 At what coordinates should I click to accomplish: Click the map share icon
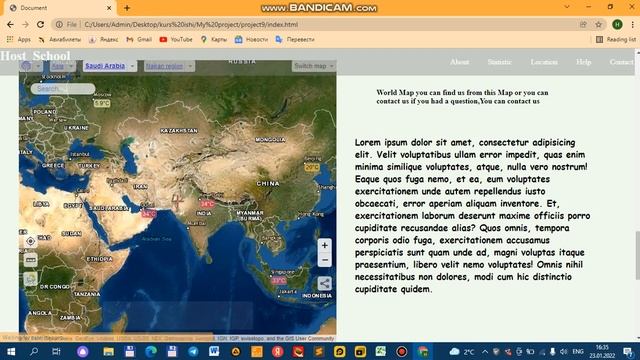324,283
